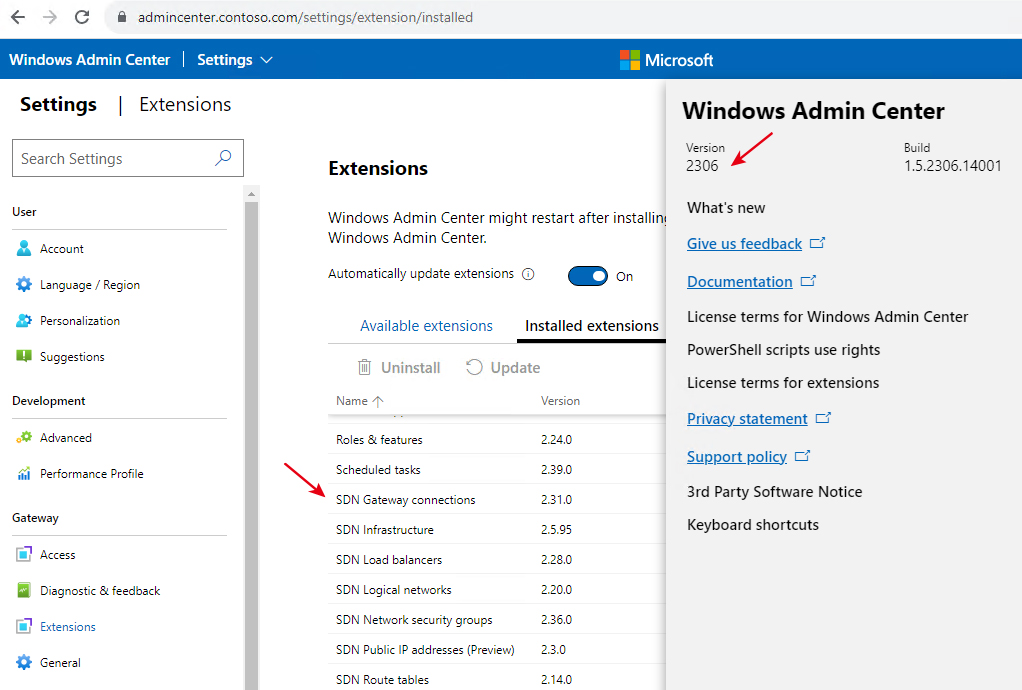Click the Search Settings input field
The width and height of the screenshot is (1022, 690).
(128, 158)
